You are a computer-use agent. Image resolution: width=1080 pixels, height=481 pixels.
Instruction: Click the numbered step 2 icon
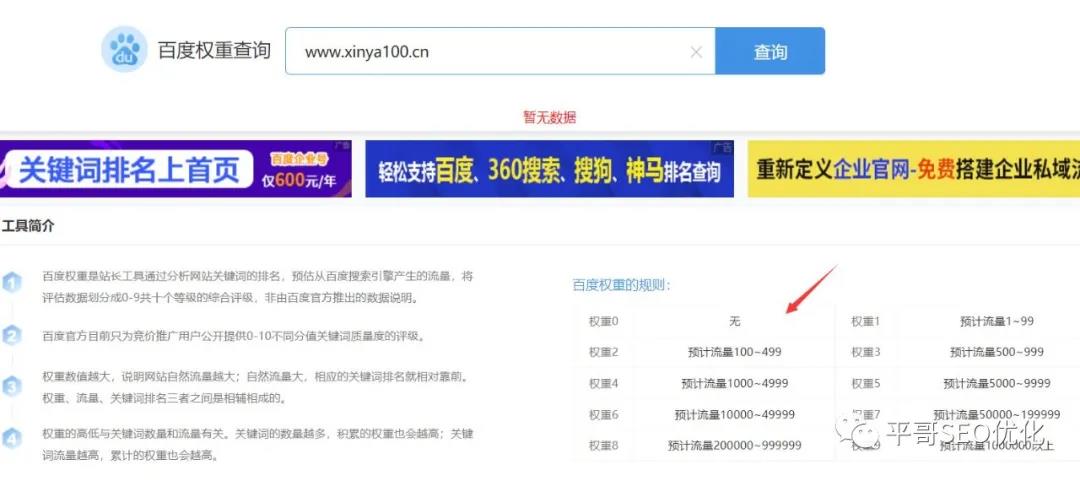(12, 335)
